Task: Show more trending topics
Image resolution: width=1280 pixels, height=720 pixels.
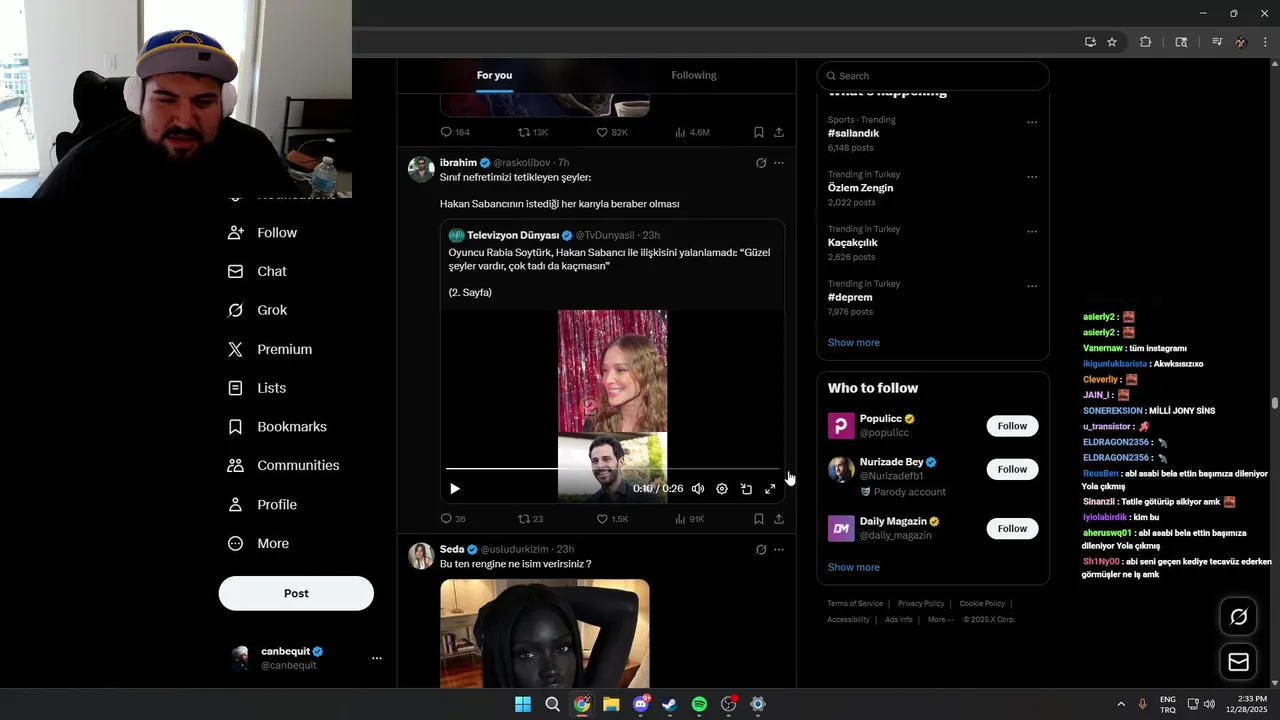Action: tap(853, 343)
